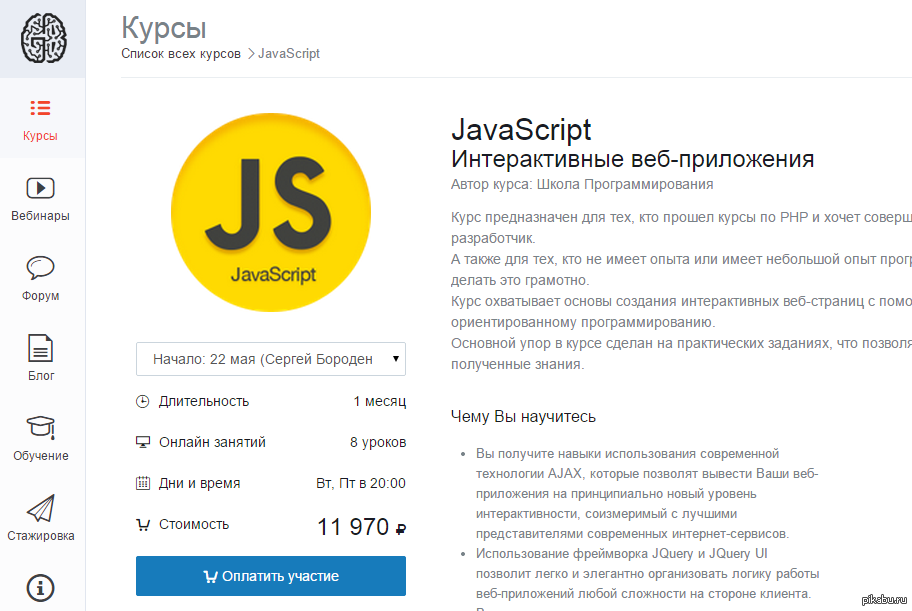Viewport: 912px width, 611px height.
Task: Open the Список всех курсов breadcrumb link
Action: pos(181,54)
